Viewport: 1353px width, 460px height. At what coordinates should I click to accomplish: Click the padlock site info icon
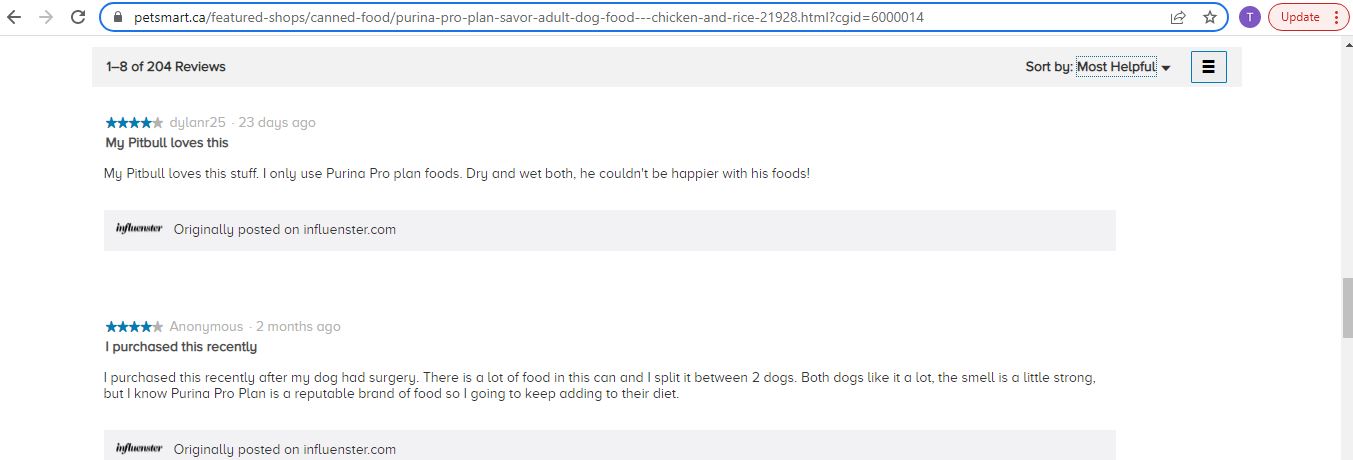pyautogui.click(x=119, y=17)
